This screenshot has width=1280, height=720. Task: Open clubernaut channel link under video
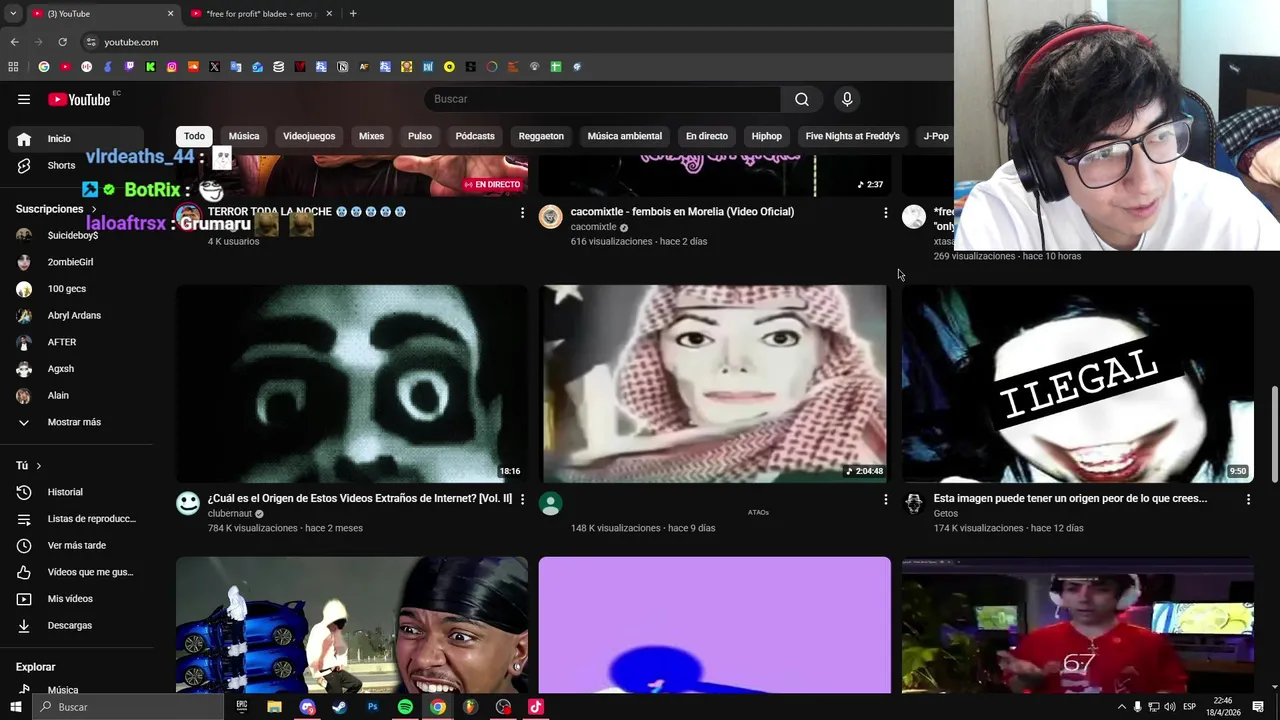[x=230, y=513]
